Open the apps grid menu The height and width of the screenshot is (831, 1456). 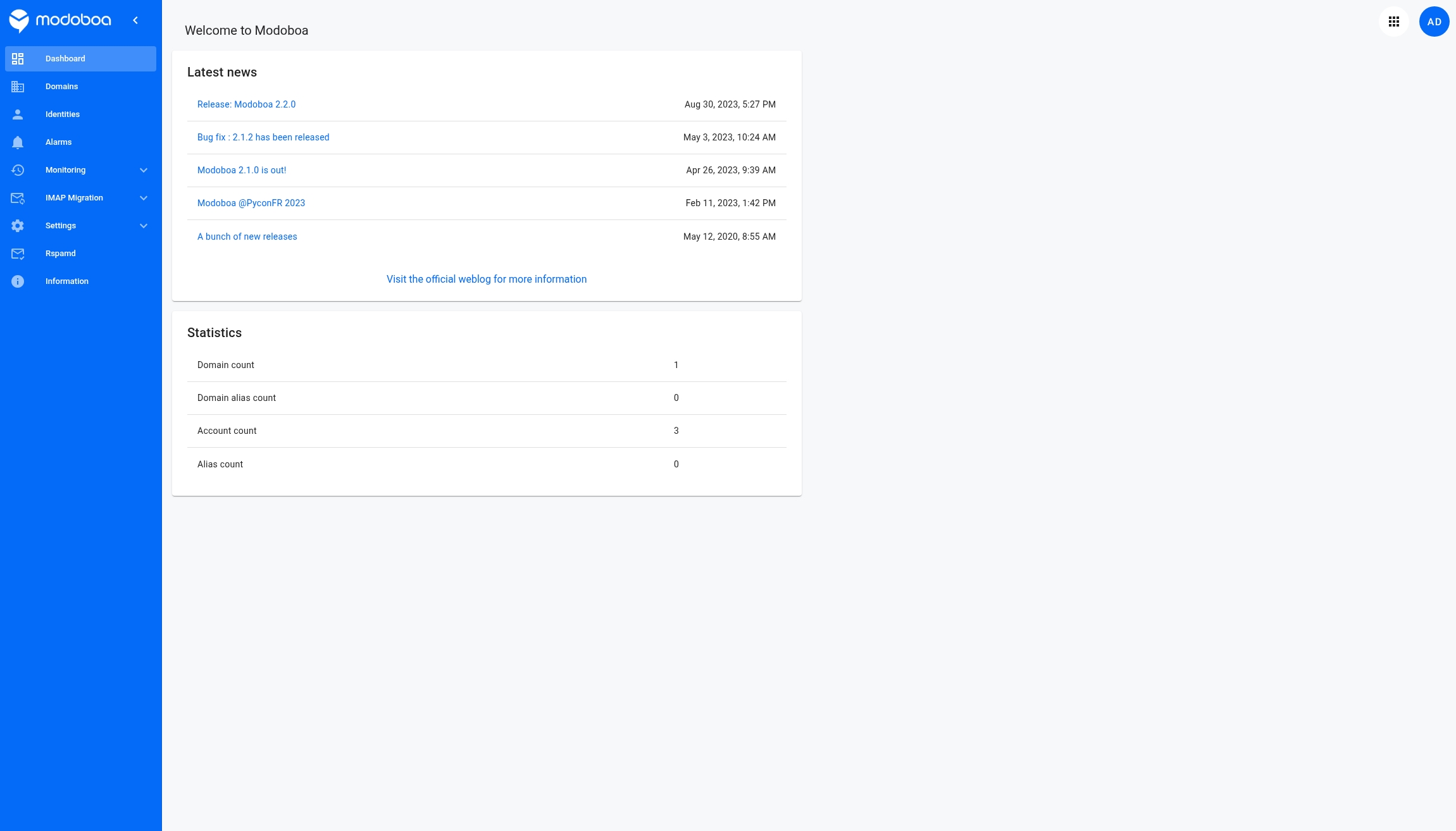point(1393,22)
